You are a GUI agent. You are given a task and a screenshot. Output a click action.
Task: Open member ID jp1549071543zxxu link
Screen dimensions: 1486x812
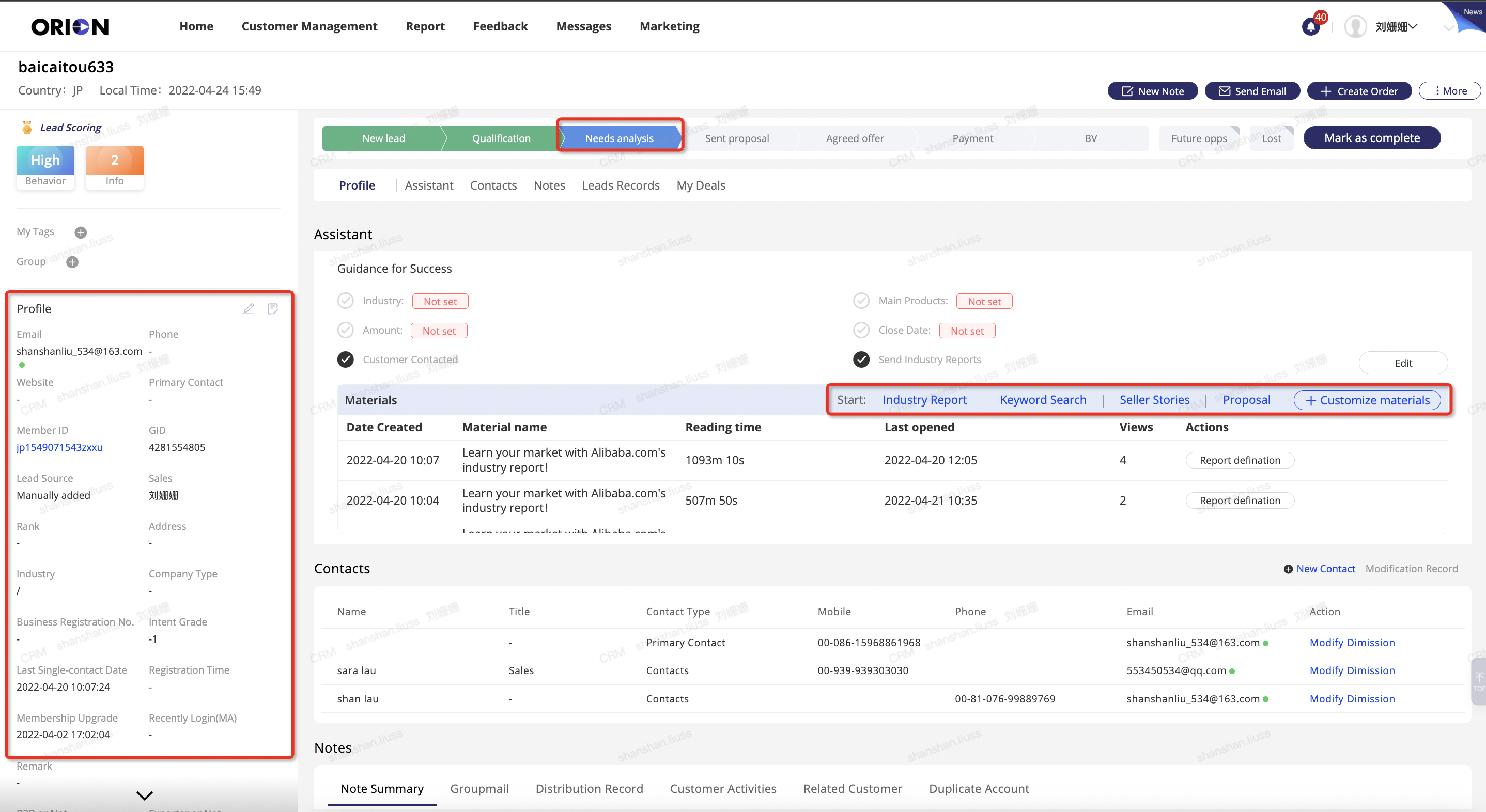coord(59,447)
